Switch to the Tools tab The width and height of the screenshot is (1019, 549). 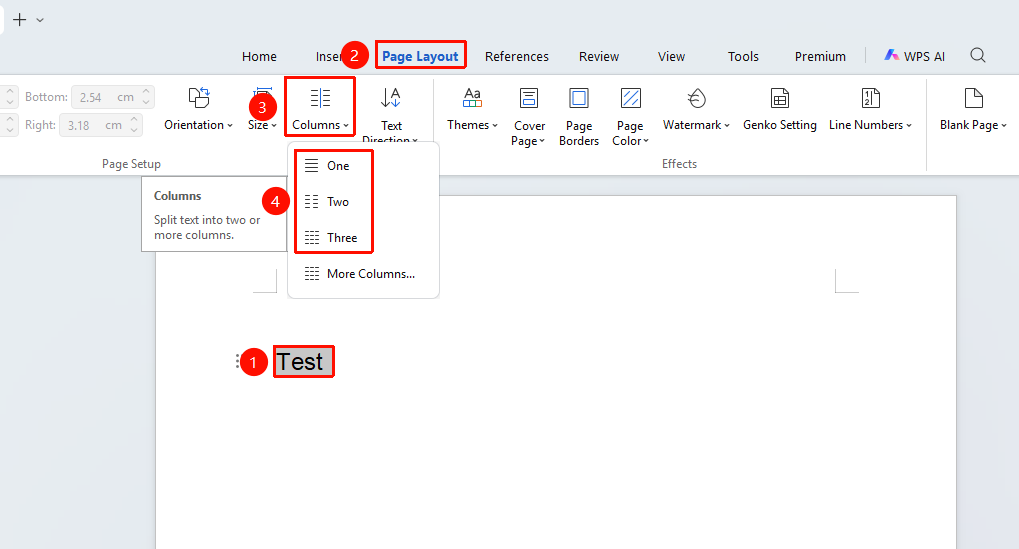743,57
